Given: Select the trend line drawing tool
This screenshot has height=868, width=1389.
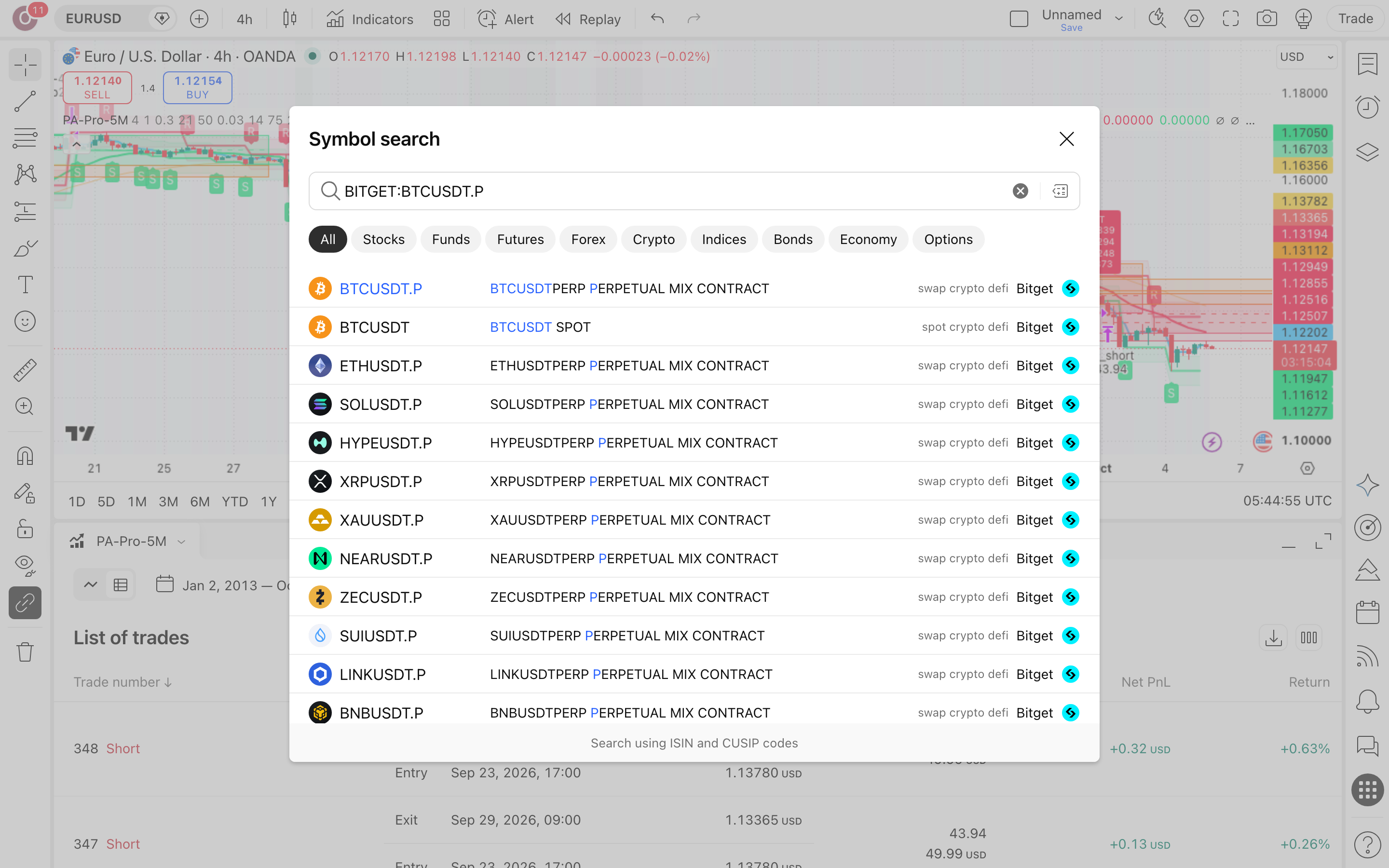Looking at the screenshot, I should point(25,101).
